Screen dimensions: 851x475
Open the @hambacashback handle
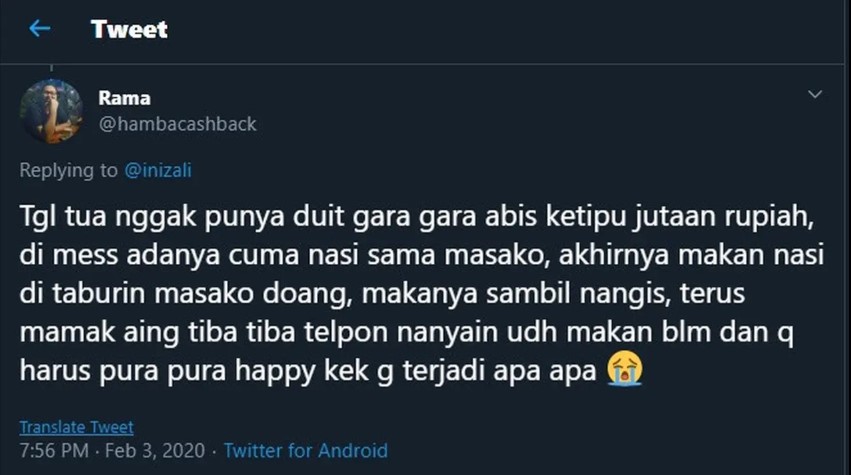pos(177,124)
